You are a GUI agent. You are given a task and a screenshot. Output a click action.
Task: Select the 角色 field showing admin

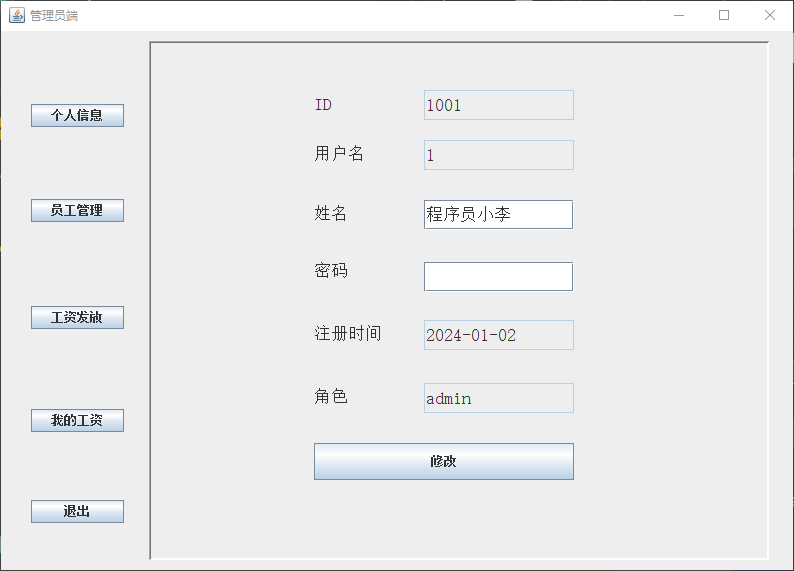click(x=498, y=398)
